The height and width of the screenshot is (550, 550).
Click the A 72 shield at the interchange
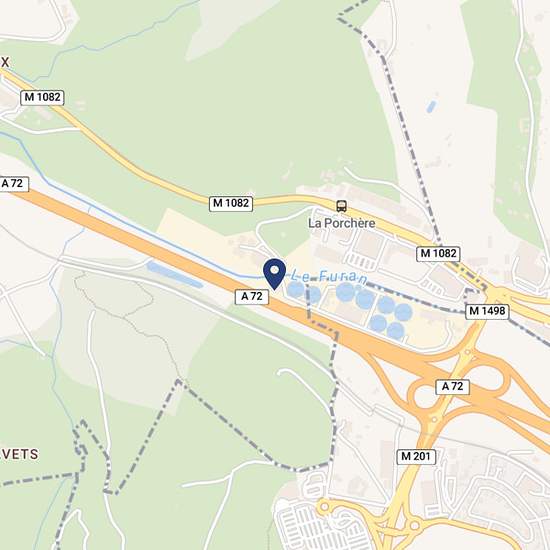[x=452, y=387]
